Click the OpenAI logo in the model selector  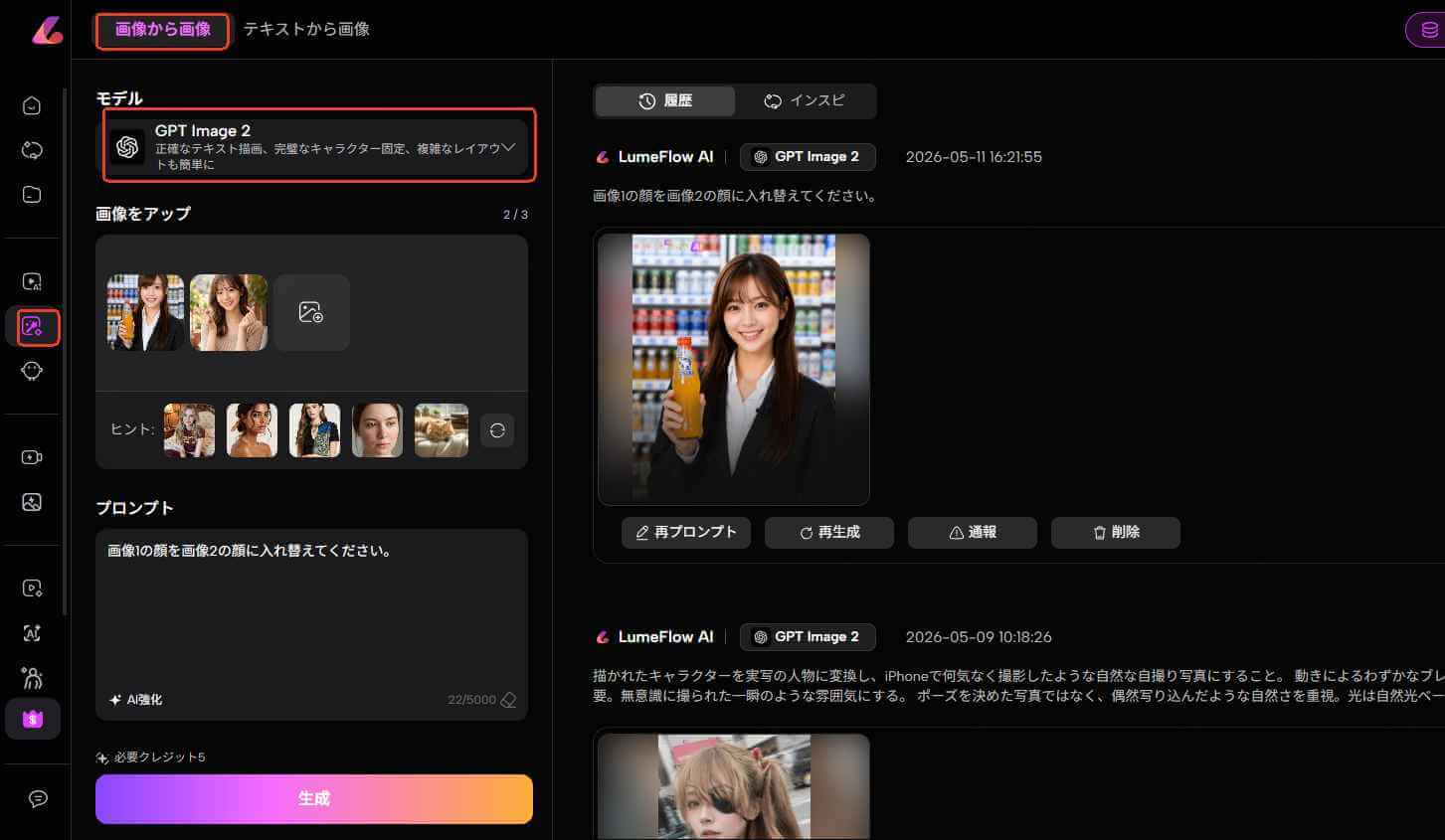point(127,147)
